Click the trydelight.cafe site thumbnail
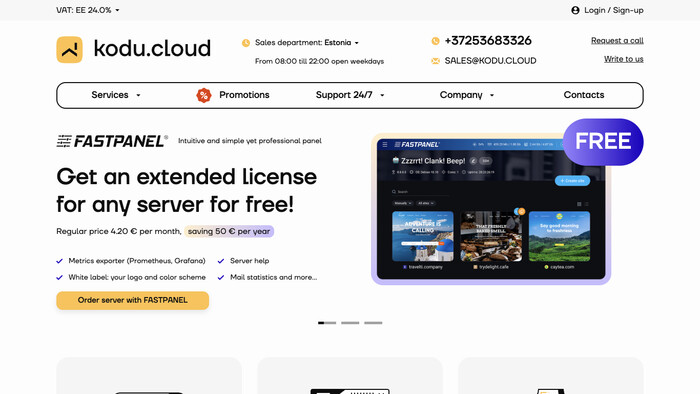The width and height of the screenshot is (700, 394). coord(491,236)
